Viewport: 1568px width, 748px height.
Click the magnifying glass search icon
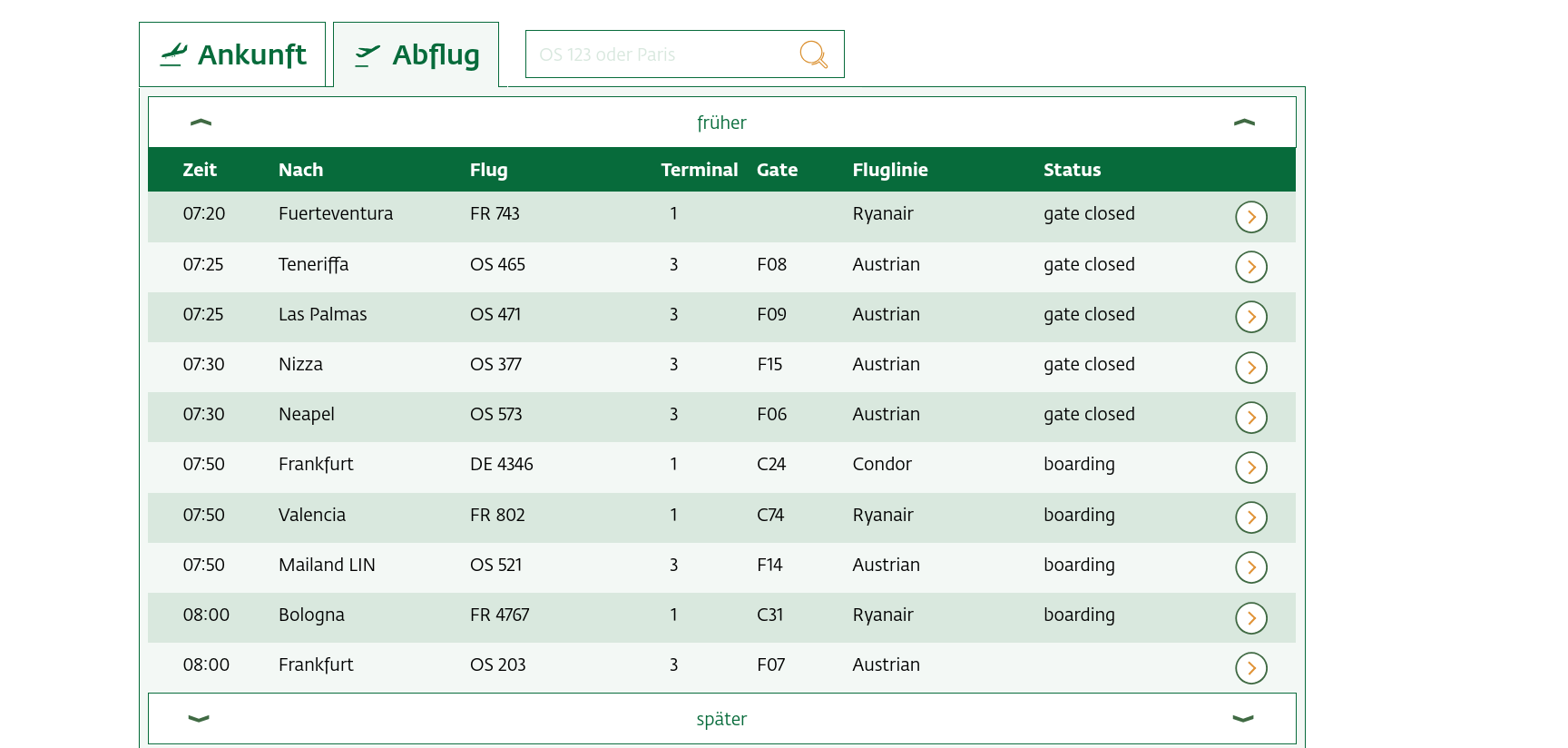(x=813, y=54)
